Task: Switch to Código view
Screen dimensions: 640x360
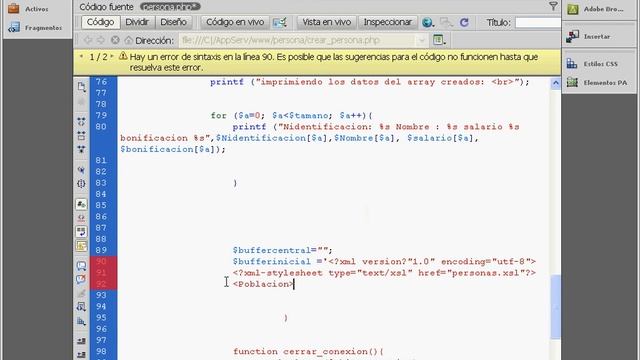Action: pos(100,22)
